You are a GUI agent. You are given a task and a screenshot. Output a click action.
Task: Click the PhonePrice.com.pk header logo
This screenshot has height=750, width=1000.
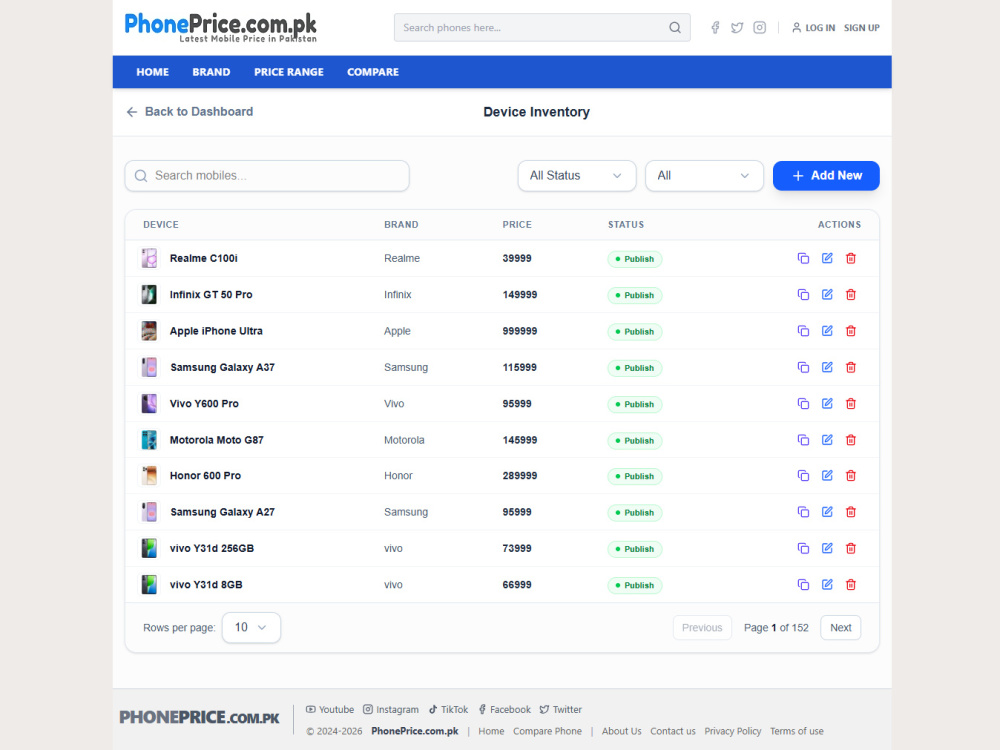[x=220, y=27]
